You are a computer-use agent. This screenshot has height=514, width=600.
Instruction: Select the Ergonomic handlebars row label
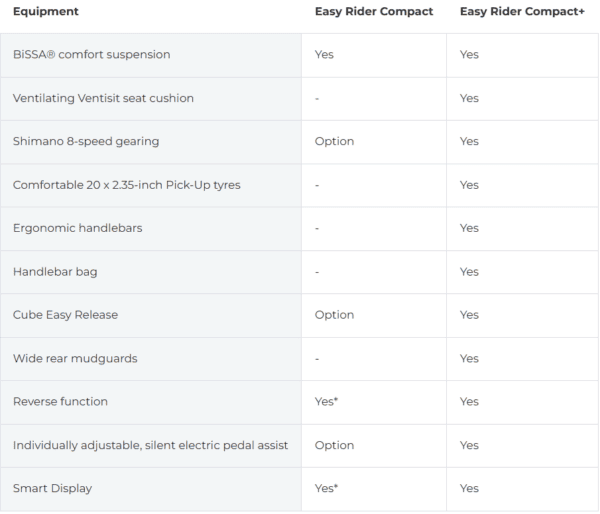(x=78, y=228)
